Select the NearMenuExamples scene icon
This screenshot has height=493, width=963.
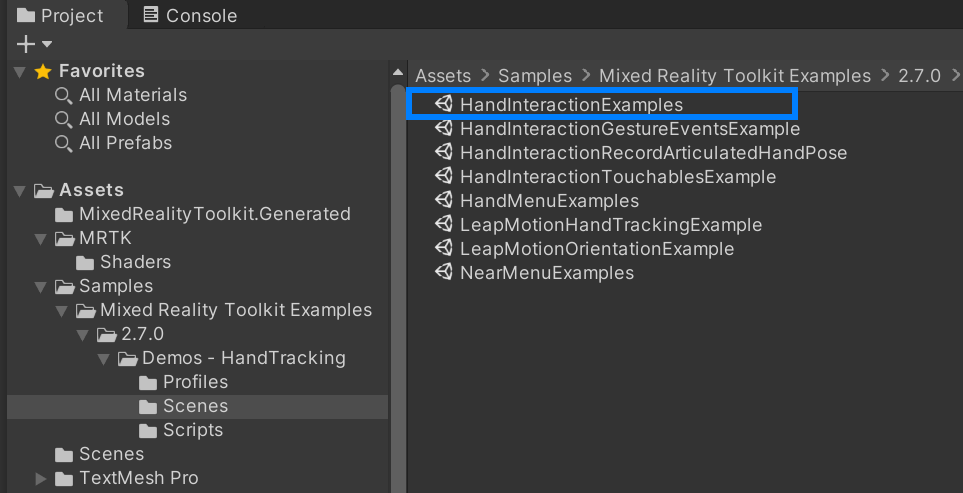tap(443, 272)
